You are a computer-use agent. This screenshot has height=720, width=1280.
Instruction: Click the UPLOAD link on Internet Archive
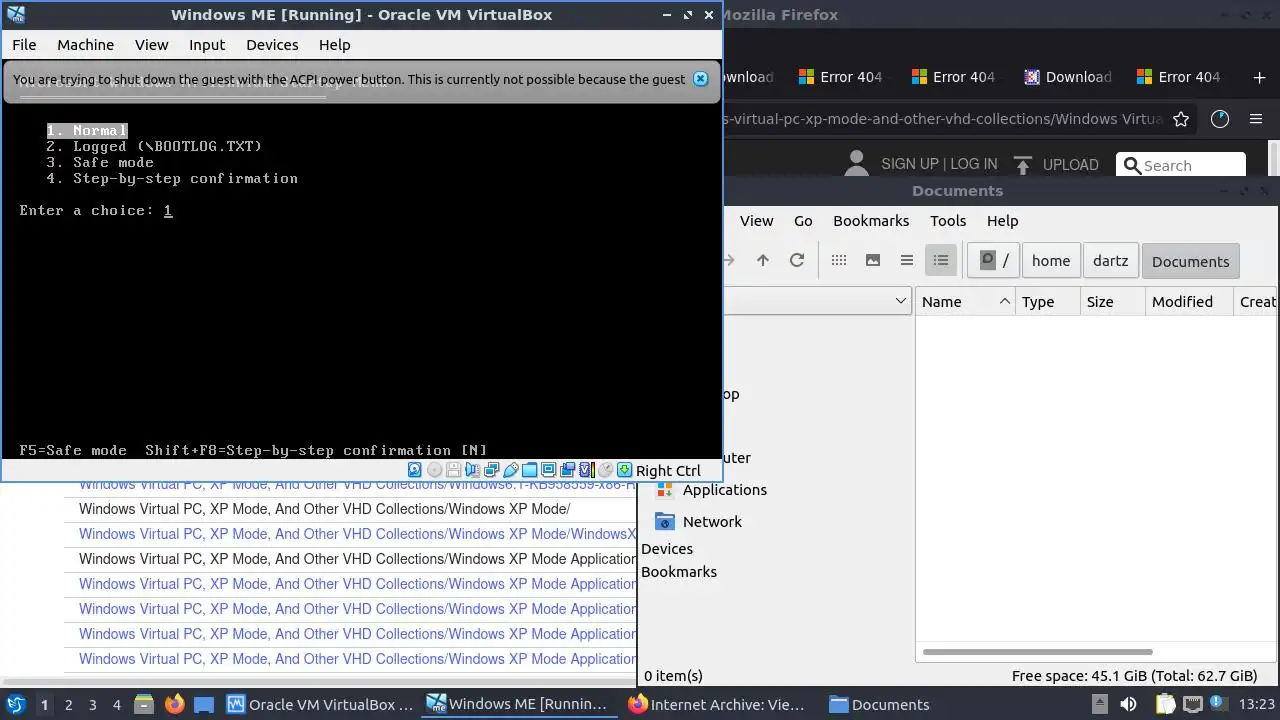click(x=1056, y=164)
